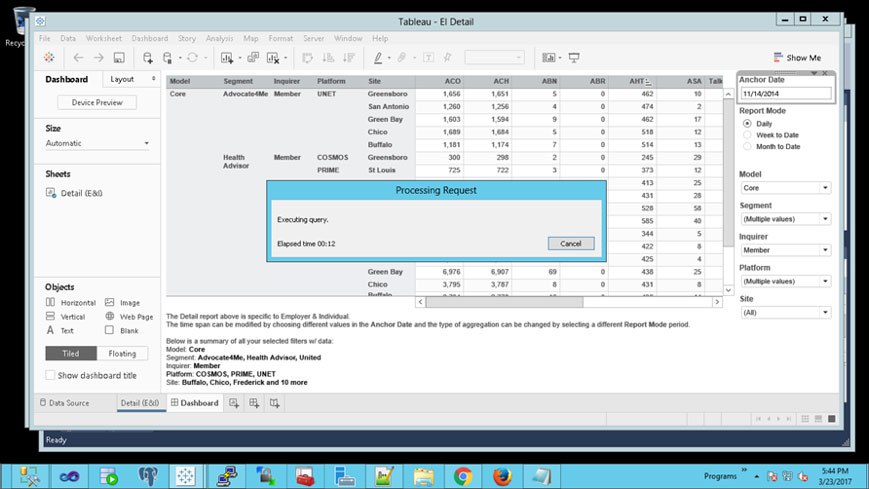Screen dimensions: 869x489
Task: Click the presentation mode icon
Action: (574, 58)
